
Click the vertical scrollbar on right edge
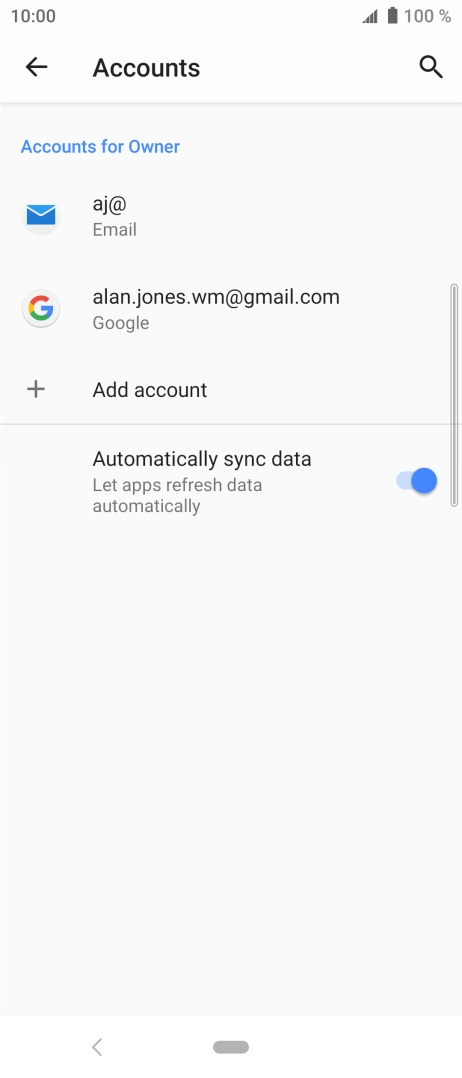coord(454,395)
